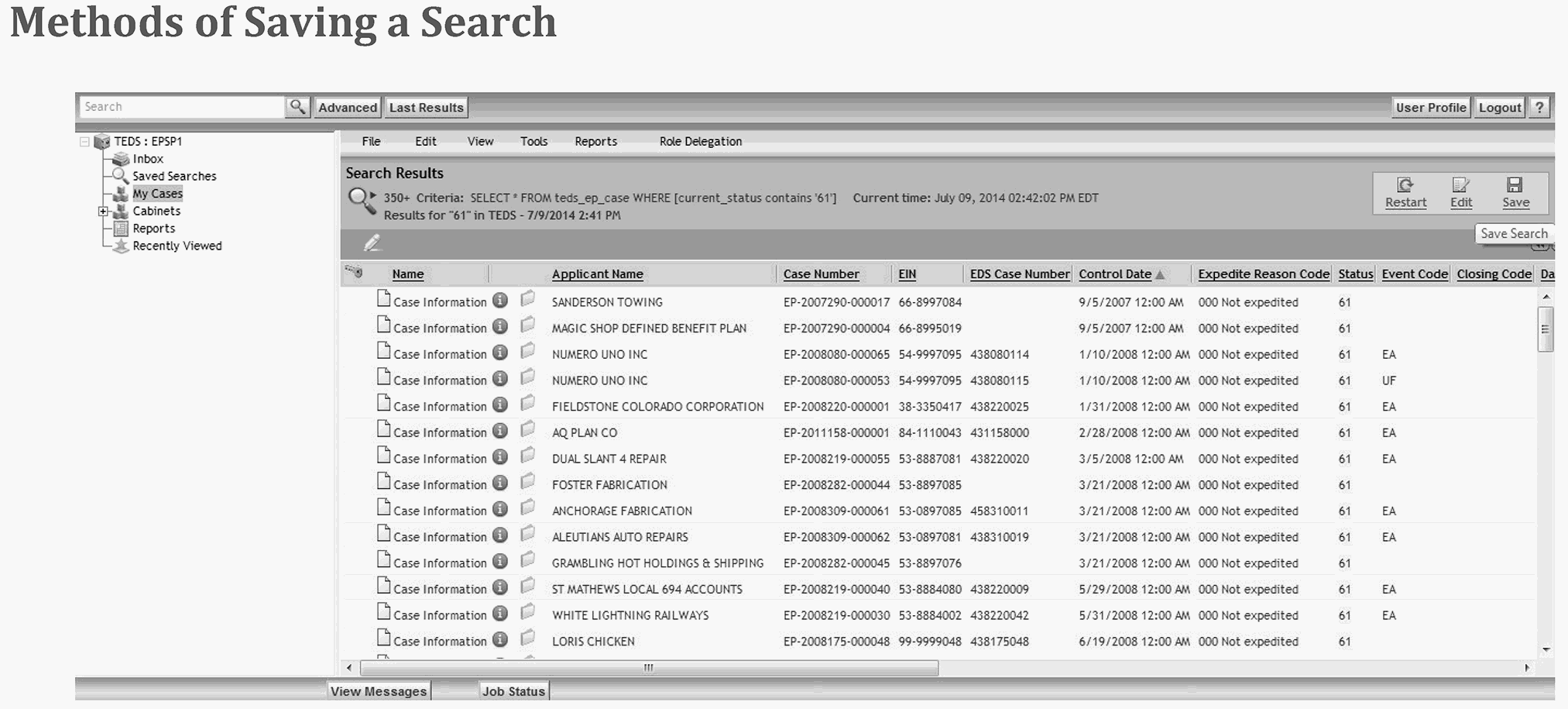Click the View Messages button

click(378, 690)
